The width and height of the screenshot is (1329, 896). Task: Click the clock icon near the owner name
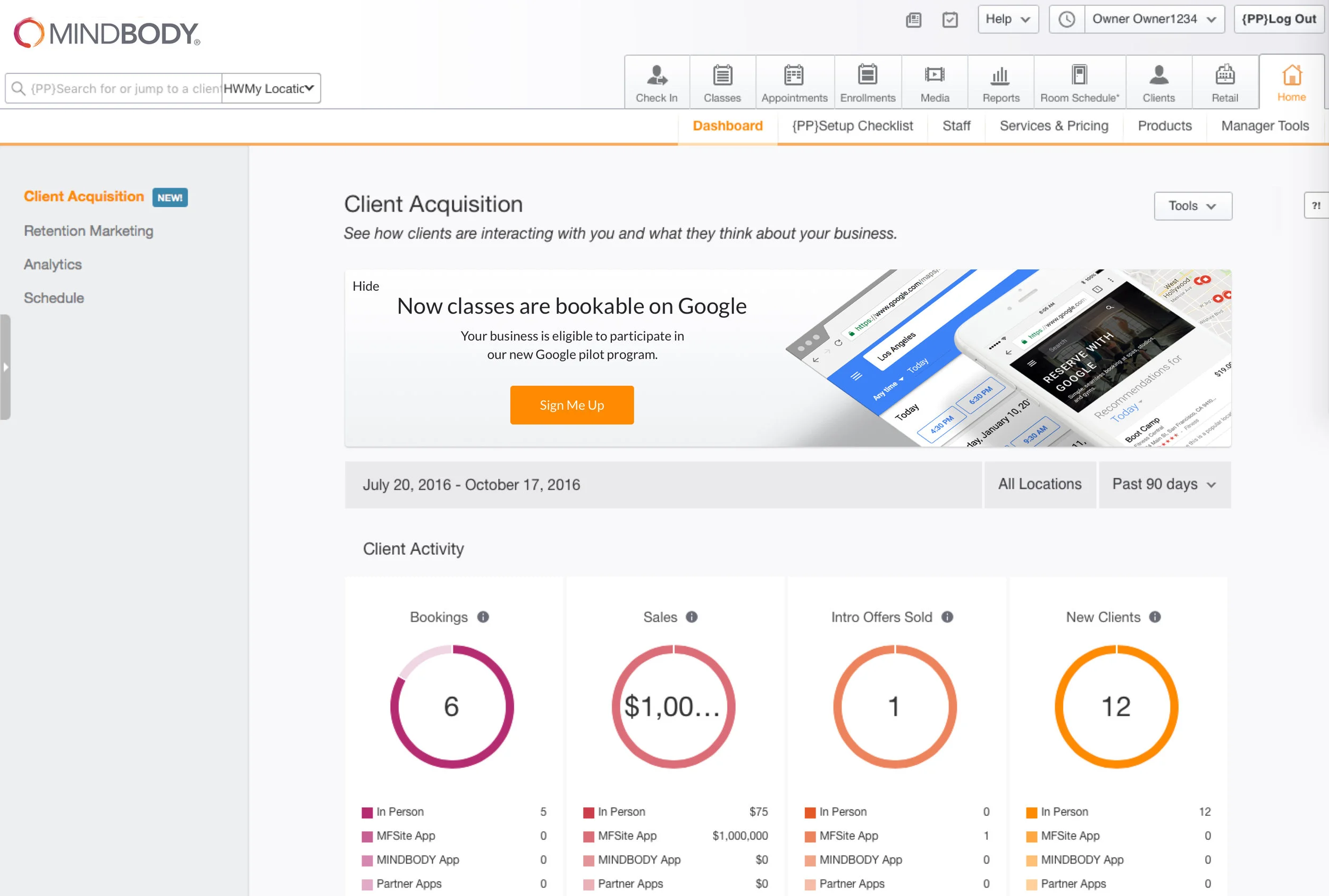pos(1066,19)
